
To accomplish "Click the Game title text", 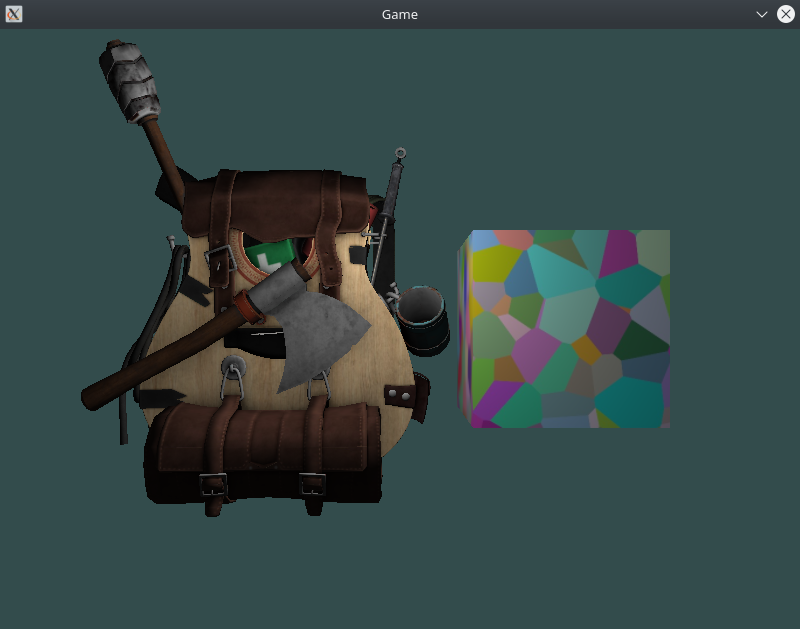I will 400,14.
